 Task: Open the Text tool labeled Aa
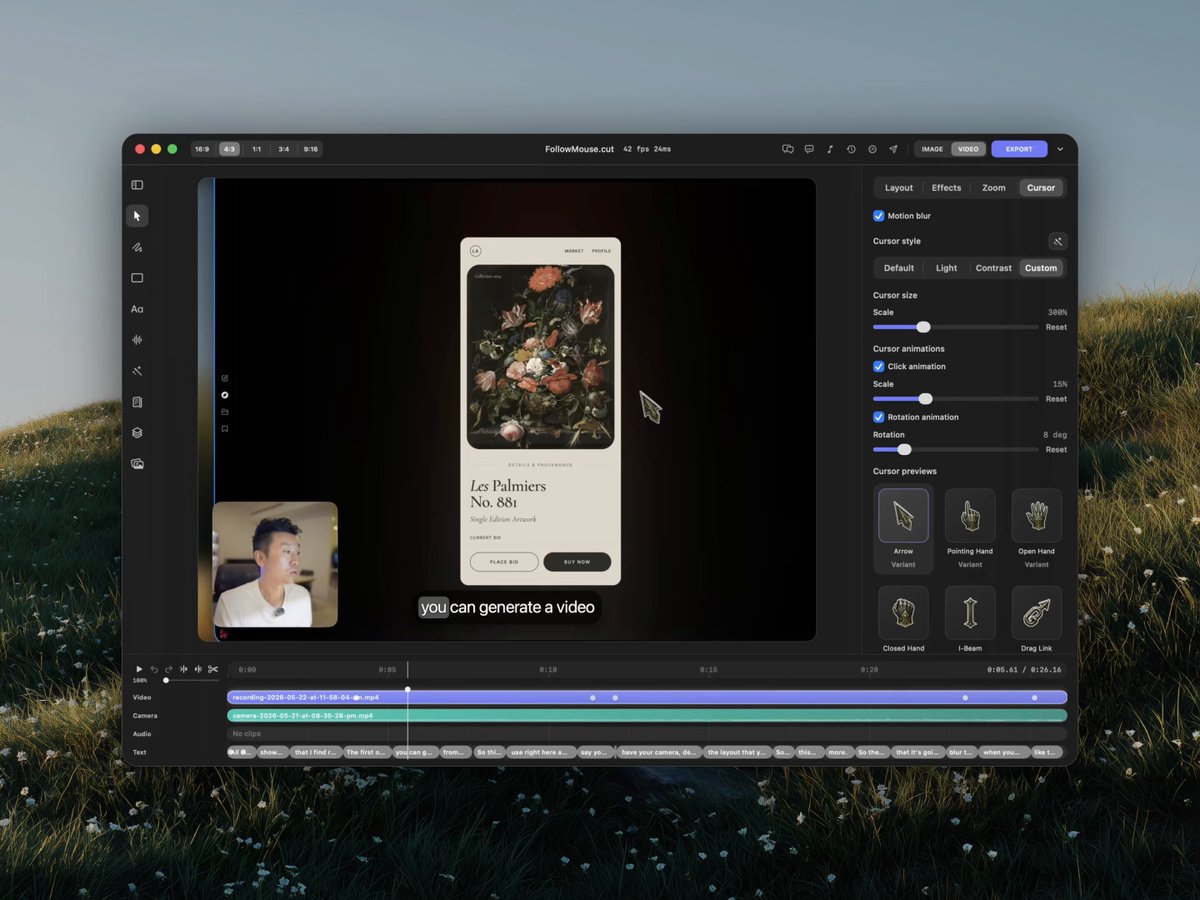[137, 309]
